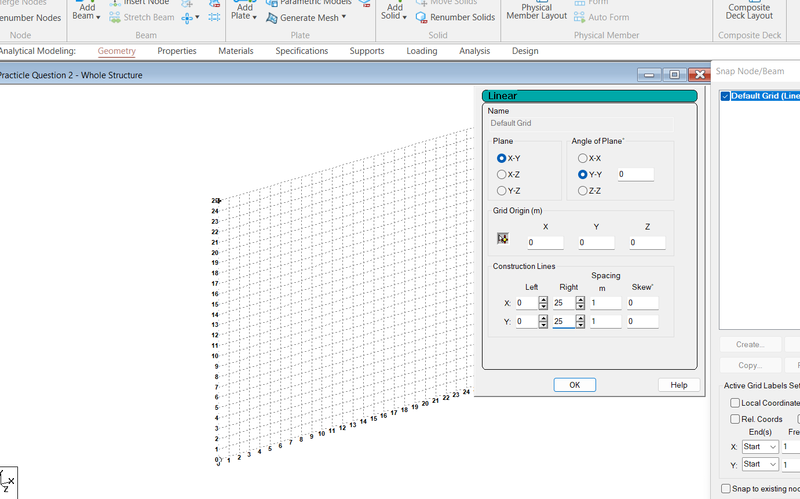This screenshot has width=800, height=499.
Task: Click the Auto Form icon
Action: (579, 17)
